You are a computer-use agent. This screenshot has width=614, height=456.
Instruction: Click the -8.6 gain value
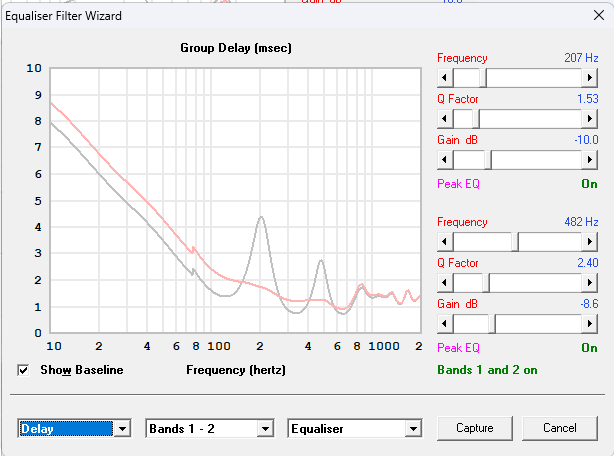point(589,304)
